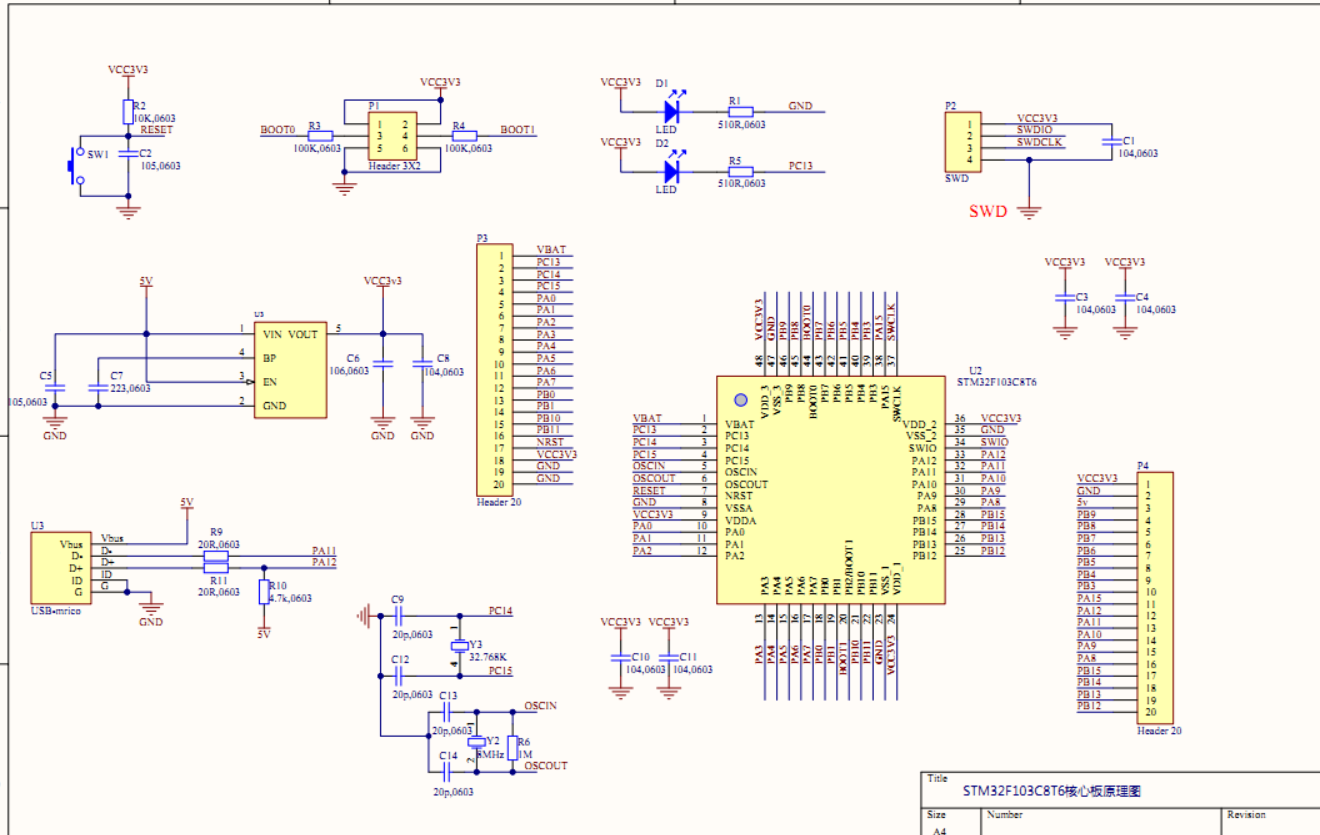Click the NRST net label on header P3
Viewport: 1320px width, 835px height.
[549, 442]
